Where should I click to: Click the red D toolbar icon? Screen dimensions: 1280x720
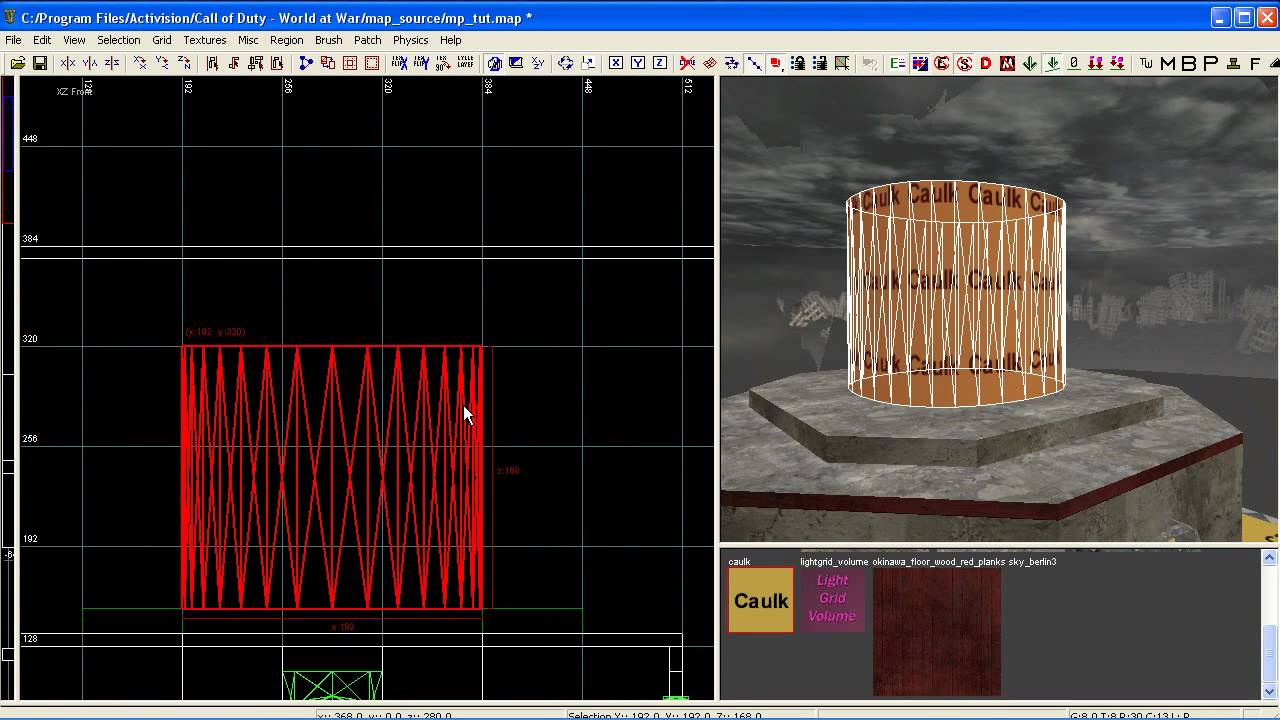click(x=986, y=63)
